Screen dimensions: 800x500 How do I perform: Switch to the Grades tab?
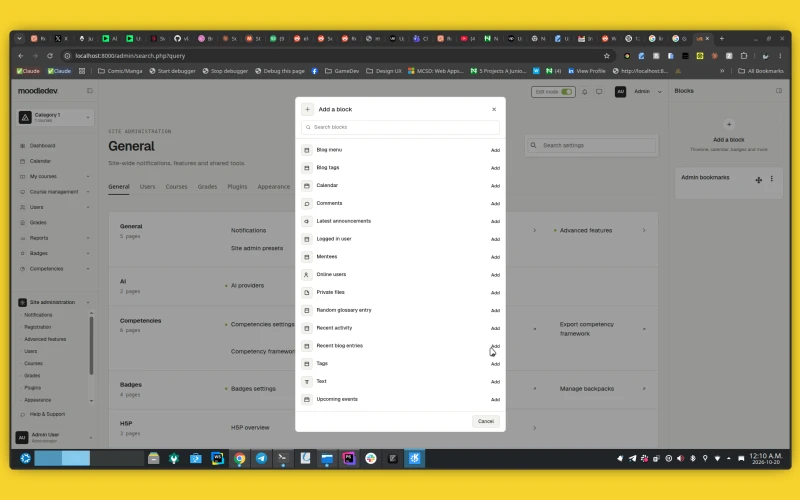207,187
